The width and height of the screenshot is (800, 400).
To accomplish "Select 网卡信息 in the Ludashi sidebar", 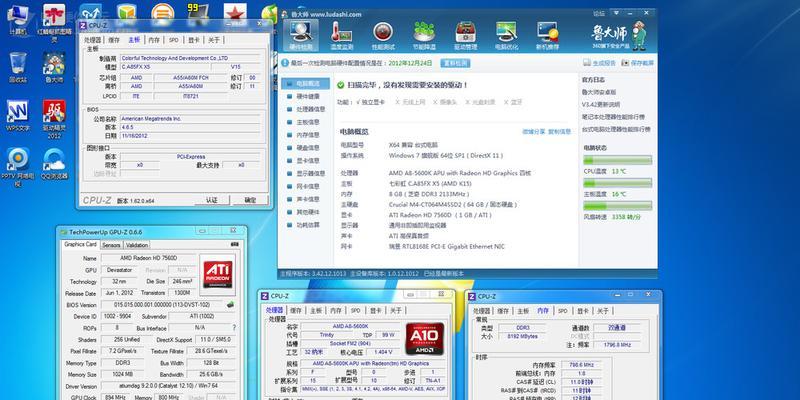I will (304, 186).
